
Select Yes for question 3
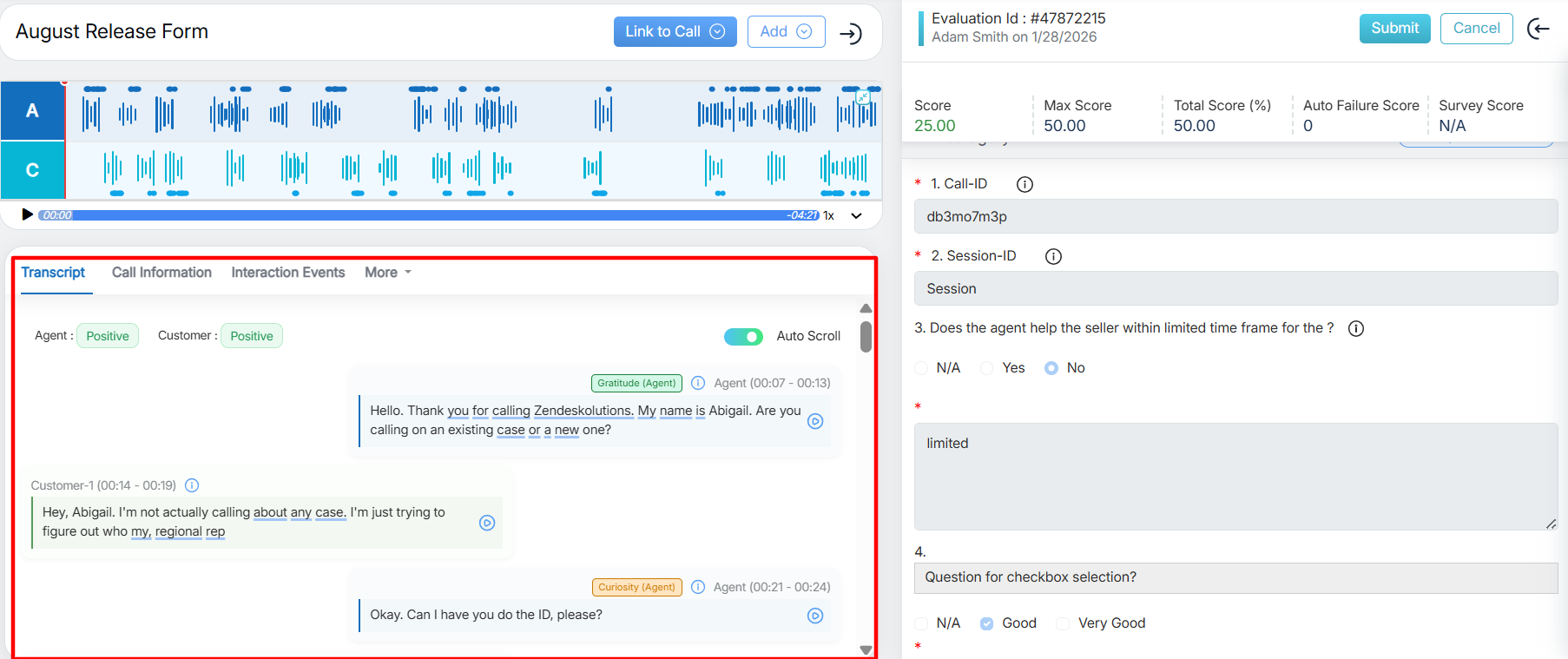click(x=987, y=368)
